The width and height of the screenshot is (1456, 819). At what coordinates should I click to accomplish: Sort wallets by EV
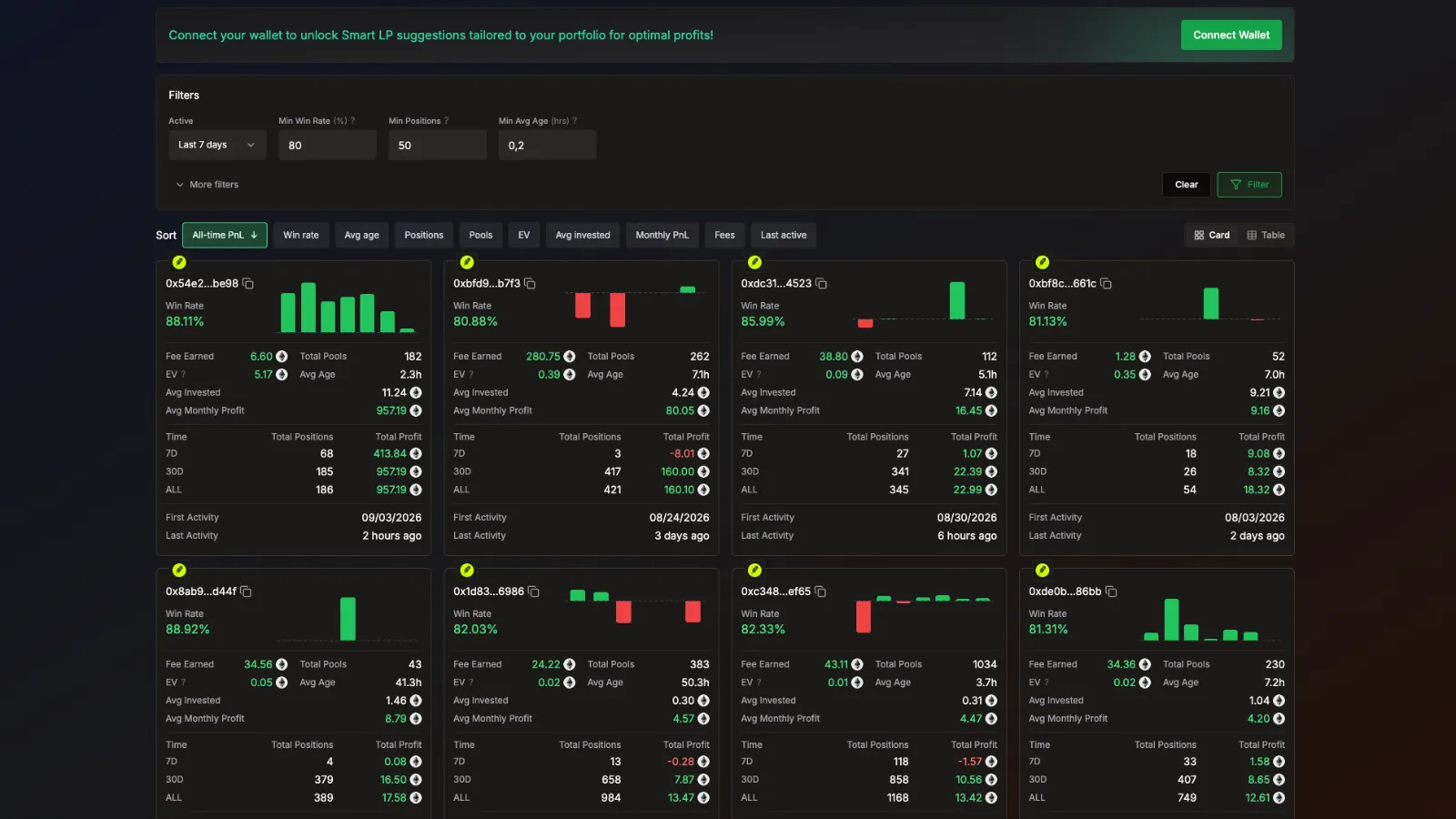pos(524,236)
